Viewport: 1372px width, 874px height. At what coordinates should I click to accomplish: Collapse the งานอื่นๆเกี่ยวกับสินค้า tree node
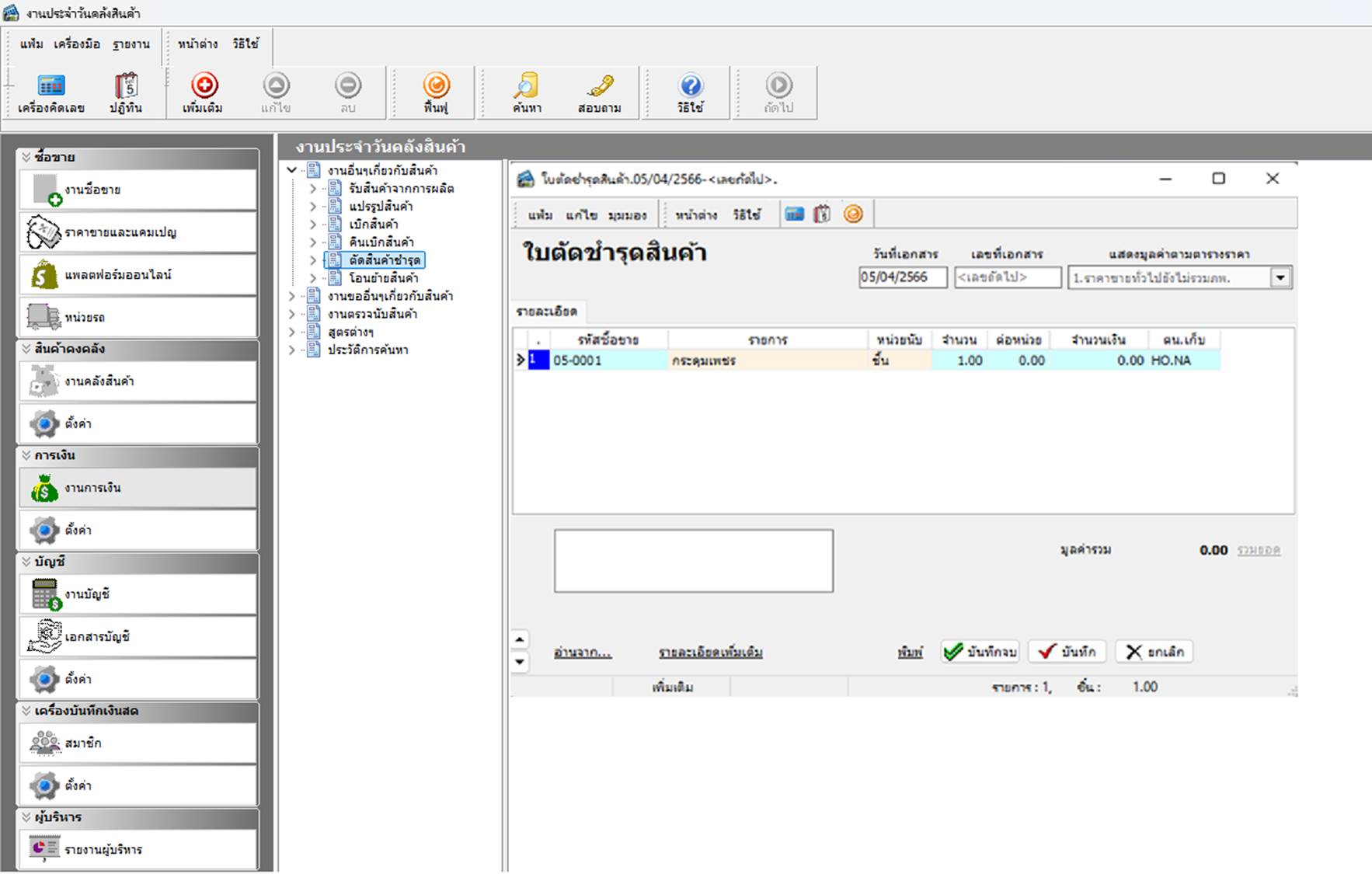pyautogui.click(x=292, y=170)
